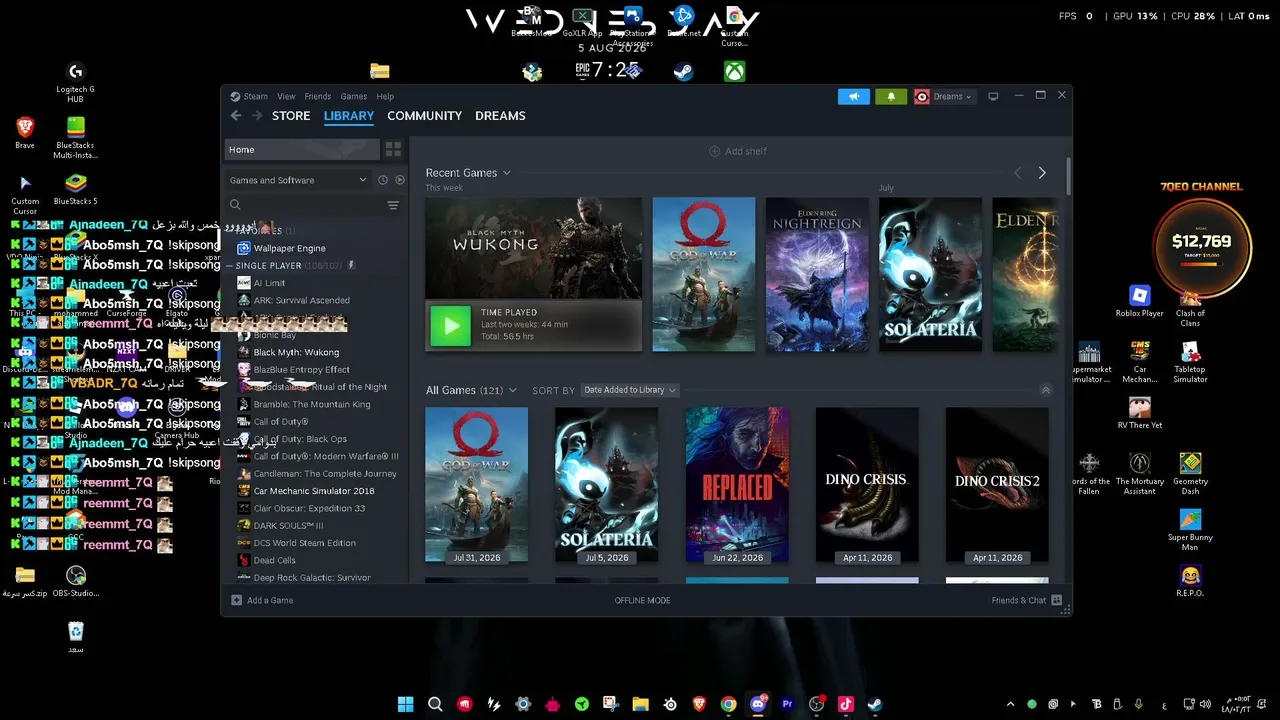Screen dimensions: 1280x720
Task: Collapse the SINGLE PLAYER collection
Action: point(231,266)
